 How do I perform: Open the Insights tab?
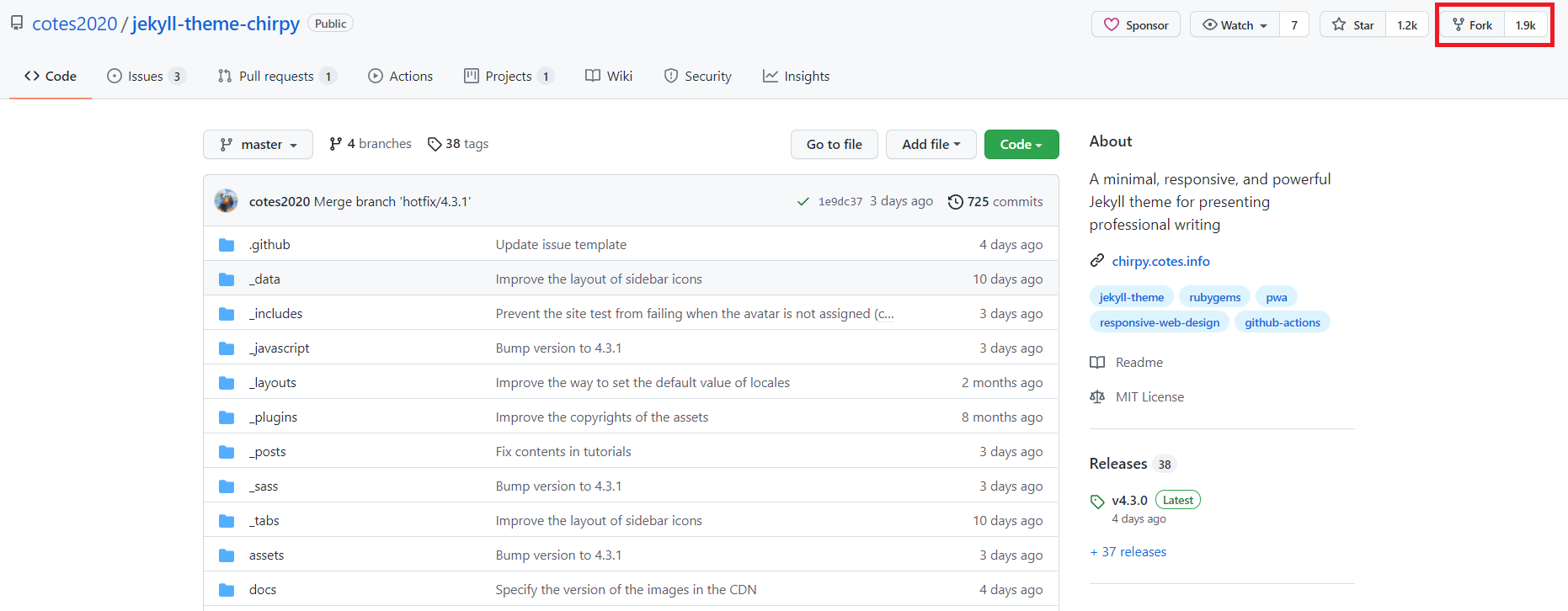click(x=796, y=77)
